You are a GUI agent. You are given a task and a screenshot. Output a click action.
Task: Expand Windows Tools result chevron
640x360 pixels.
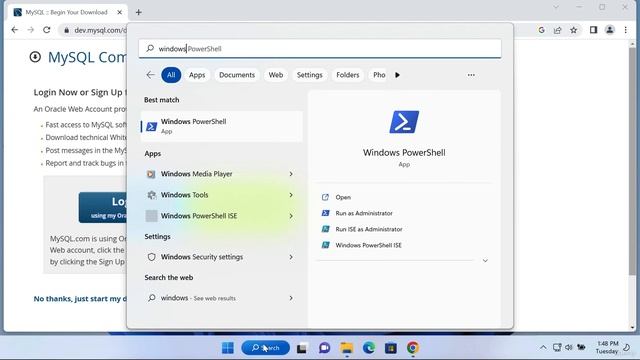(x=291, y=195)
